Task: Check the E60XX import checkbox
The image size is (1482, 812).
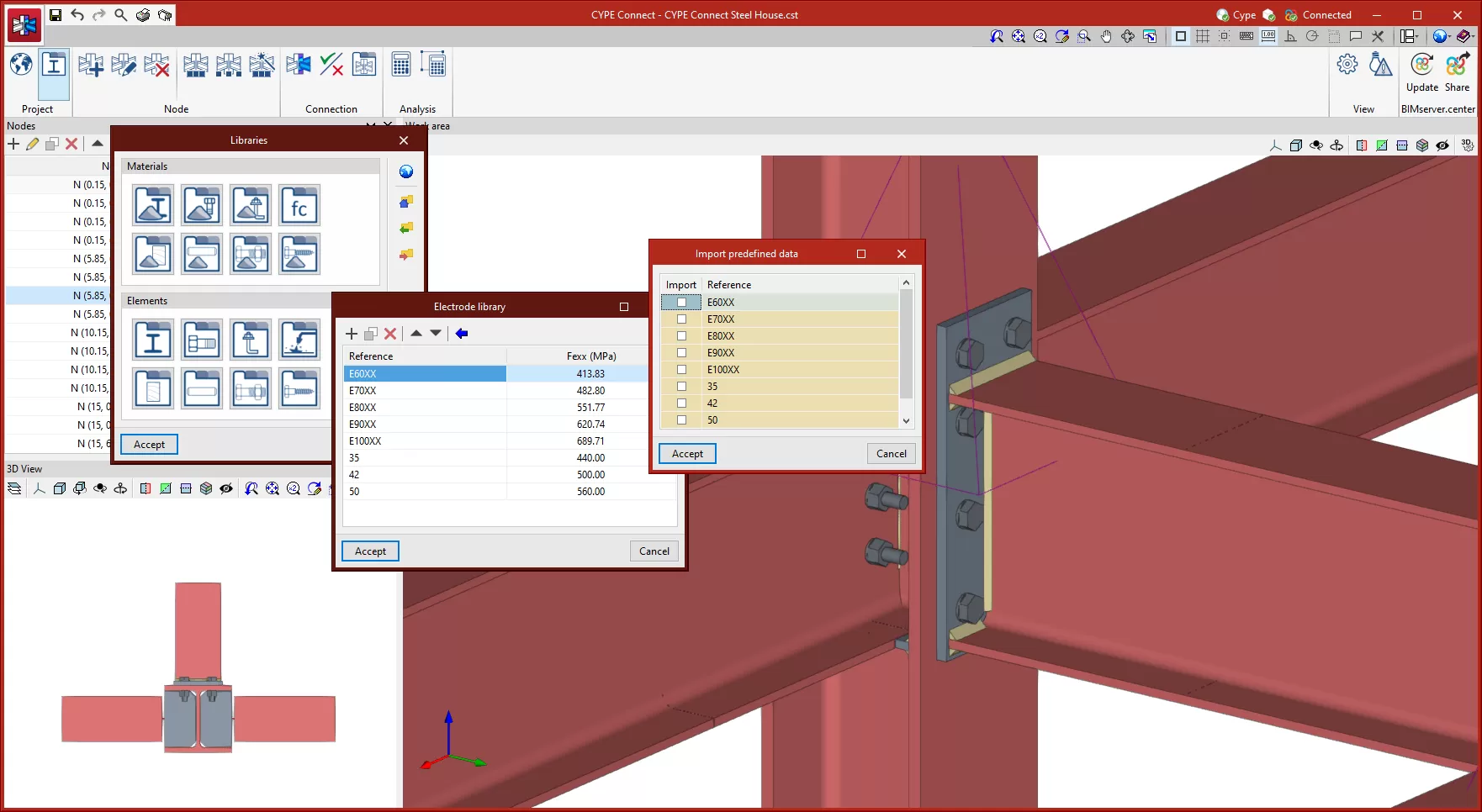Action: pos(681,303)
